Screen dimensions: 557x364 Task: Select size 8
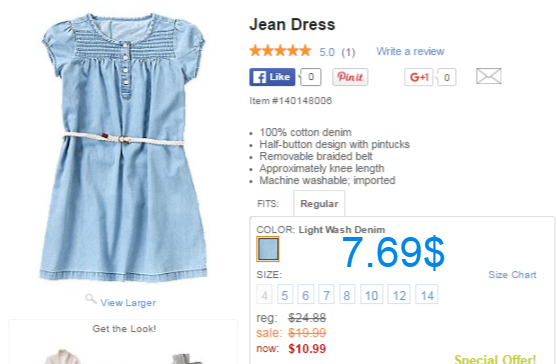tap(347, 294)
